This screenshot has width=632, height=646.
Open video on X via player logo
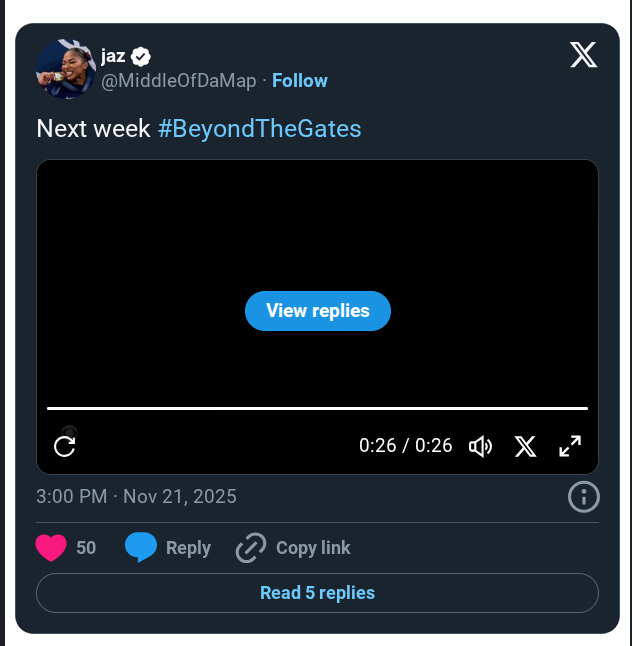526,446
